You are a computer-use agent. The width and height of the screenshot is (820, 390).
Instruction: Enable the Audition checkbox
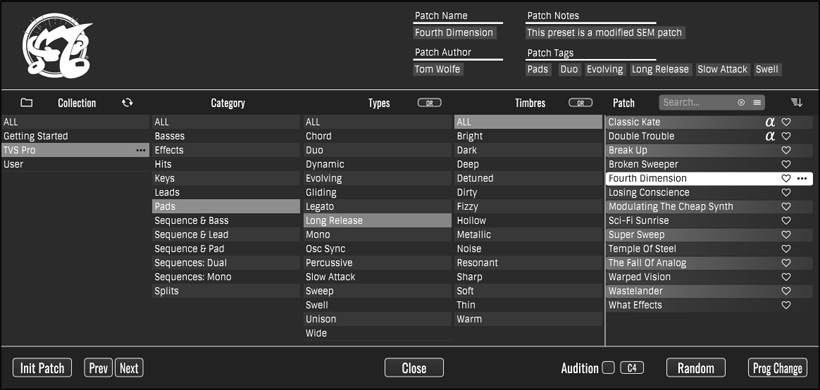click(608, 368)
